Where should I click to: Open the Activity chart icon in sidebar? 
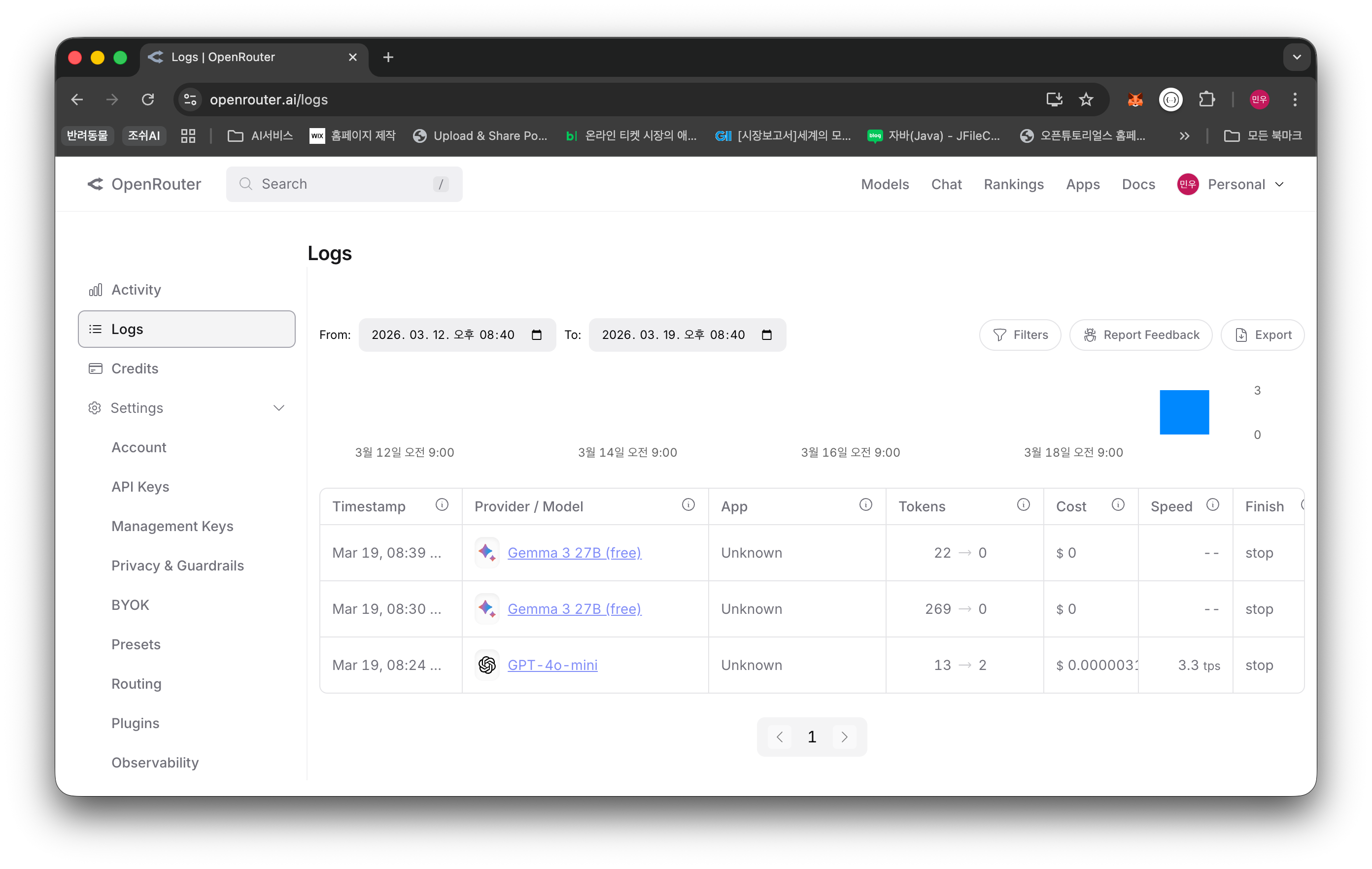coord(95,290)
